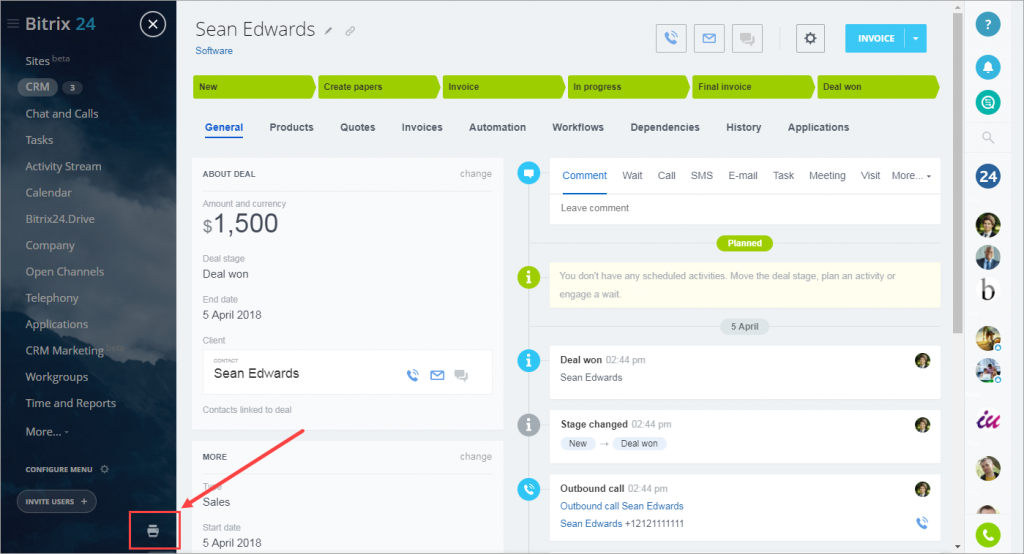Viewport: 1024px width, 554px height.
Task: Expand the INVOICE button dropdown arrow
Action: click(x=916, y=39)
